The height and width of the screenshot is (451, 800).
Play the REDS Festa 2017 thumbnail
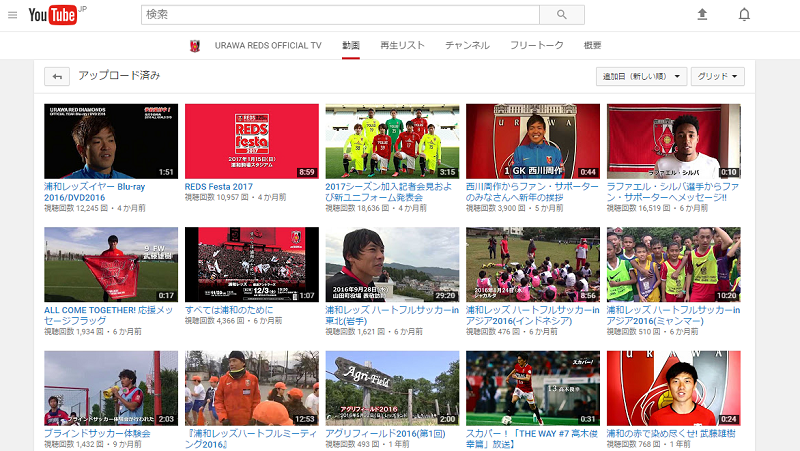pos(252,141)
